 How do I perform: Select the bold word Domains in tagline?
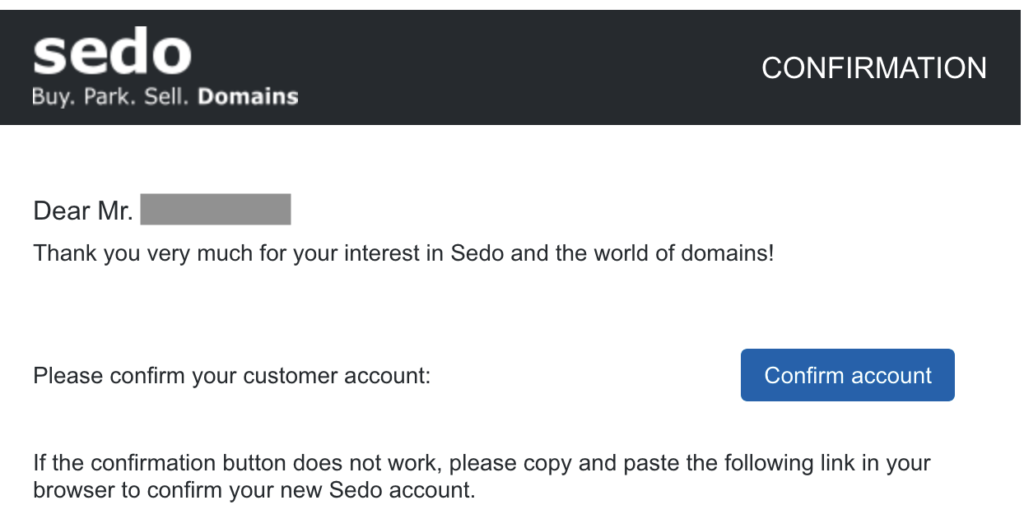(248, 97)
